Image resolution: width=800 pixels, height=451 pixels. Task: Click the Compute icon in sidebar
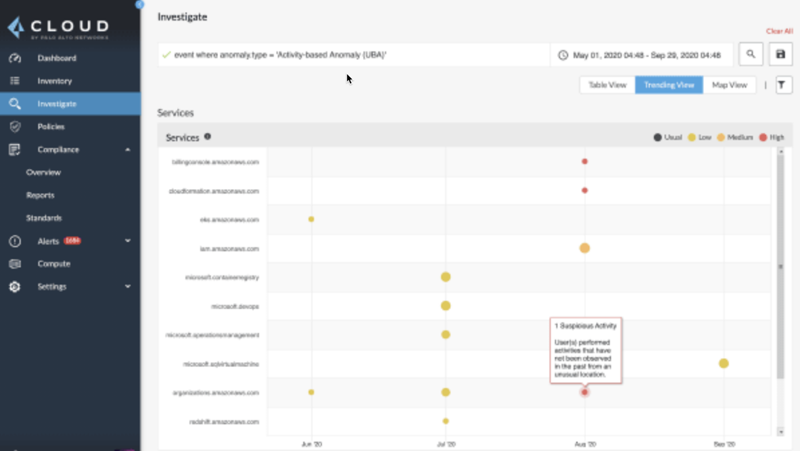point(15,264)
